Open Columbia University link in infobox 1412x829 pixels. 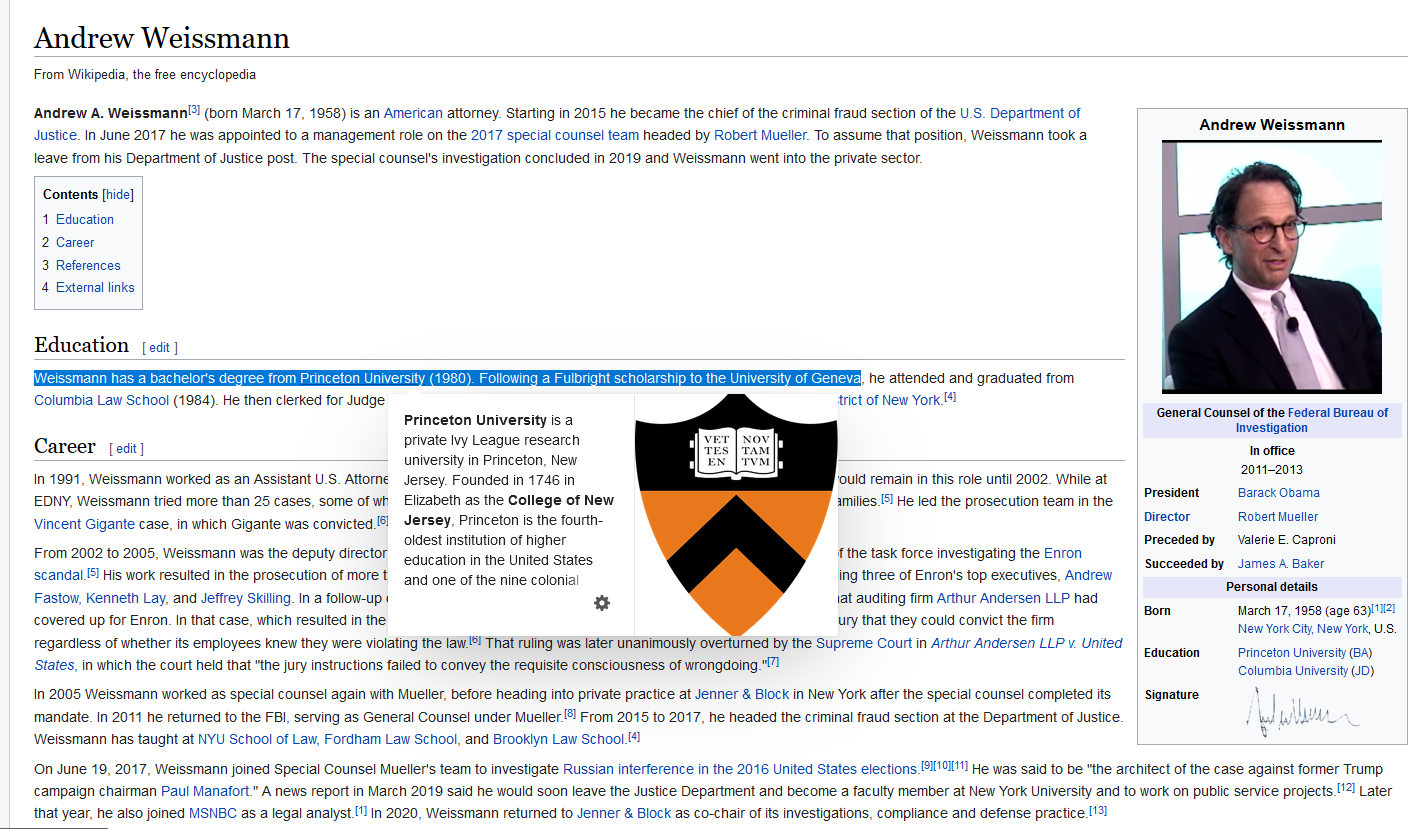click(1293, 671)
